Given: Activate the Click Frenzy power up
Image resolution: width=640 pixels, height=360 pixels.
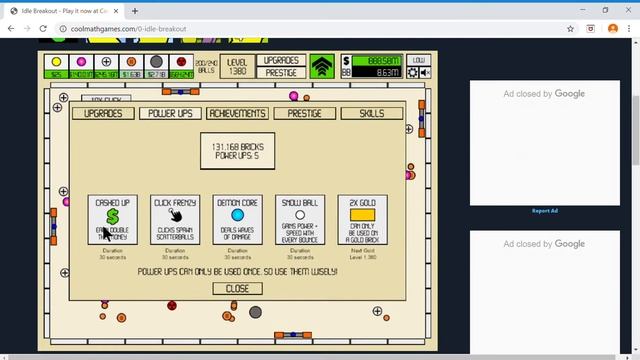Looking at the screenshot, I should click(175, 220).
